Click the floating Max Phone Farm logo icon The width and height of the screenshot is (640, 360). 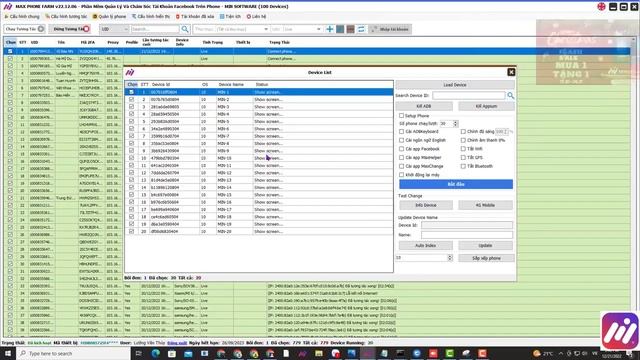(620, 331)
